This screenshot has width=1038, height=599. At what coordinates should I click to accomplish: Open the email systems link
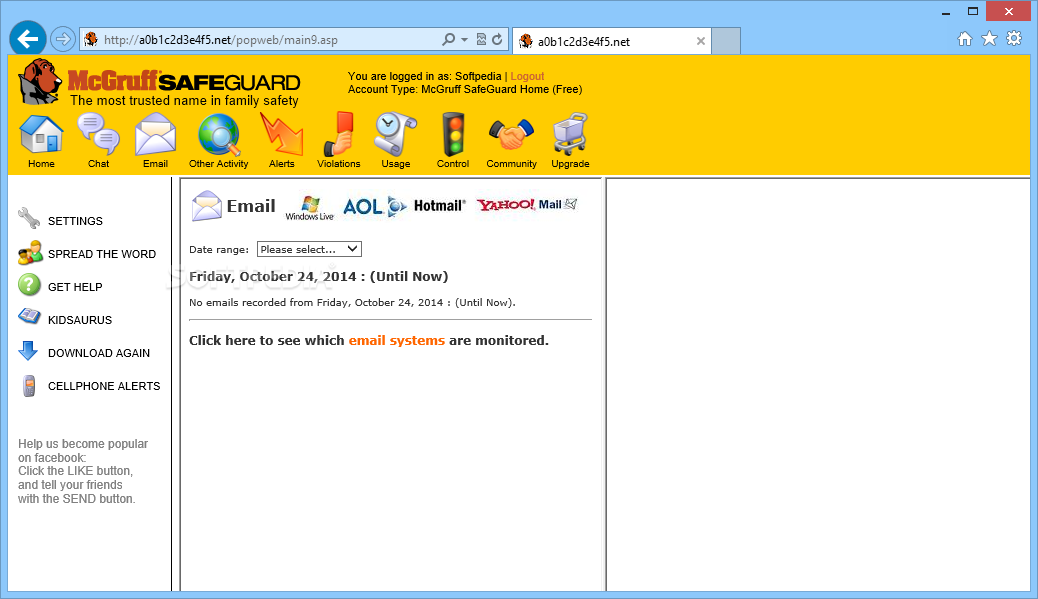397,340
